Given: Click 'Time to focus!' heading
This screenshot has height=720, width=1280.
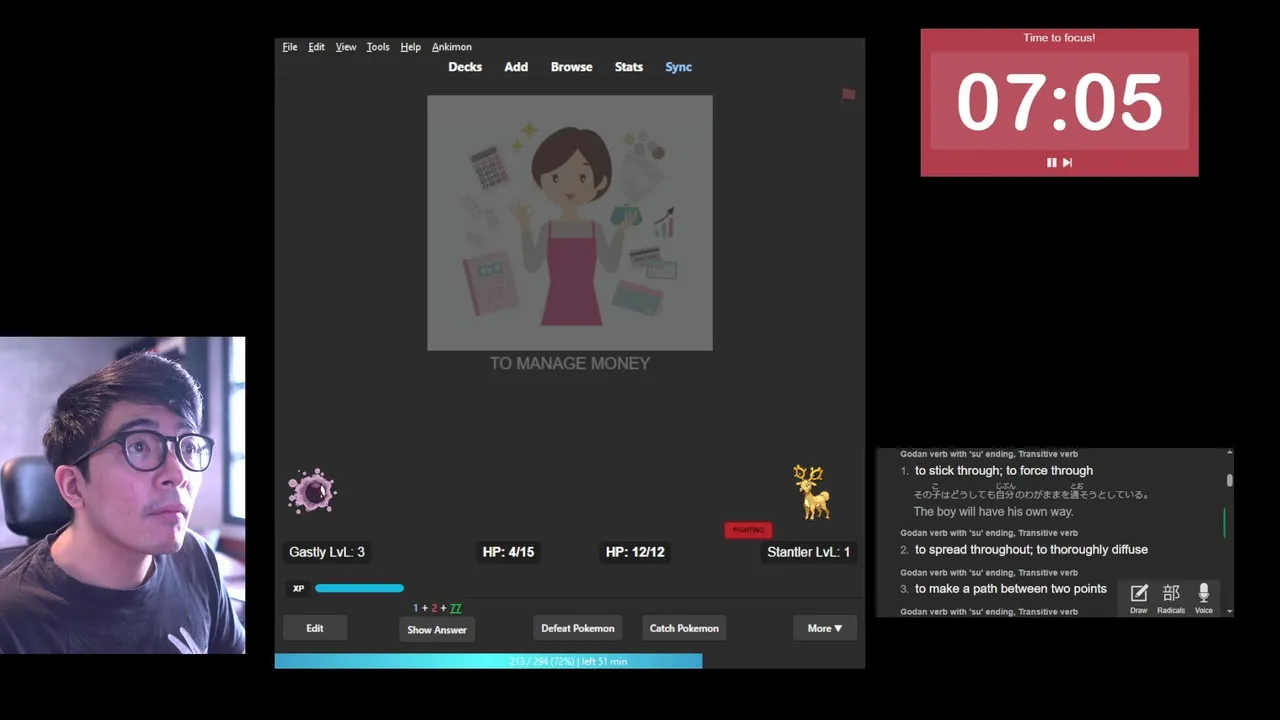Looking at the screenshot, I should [1059, 38].
